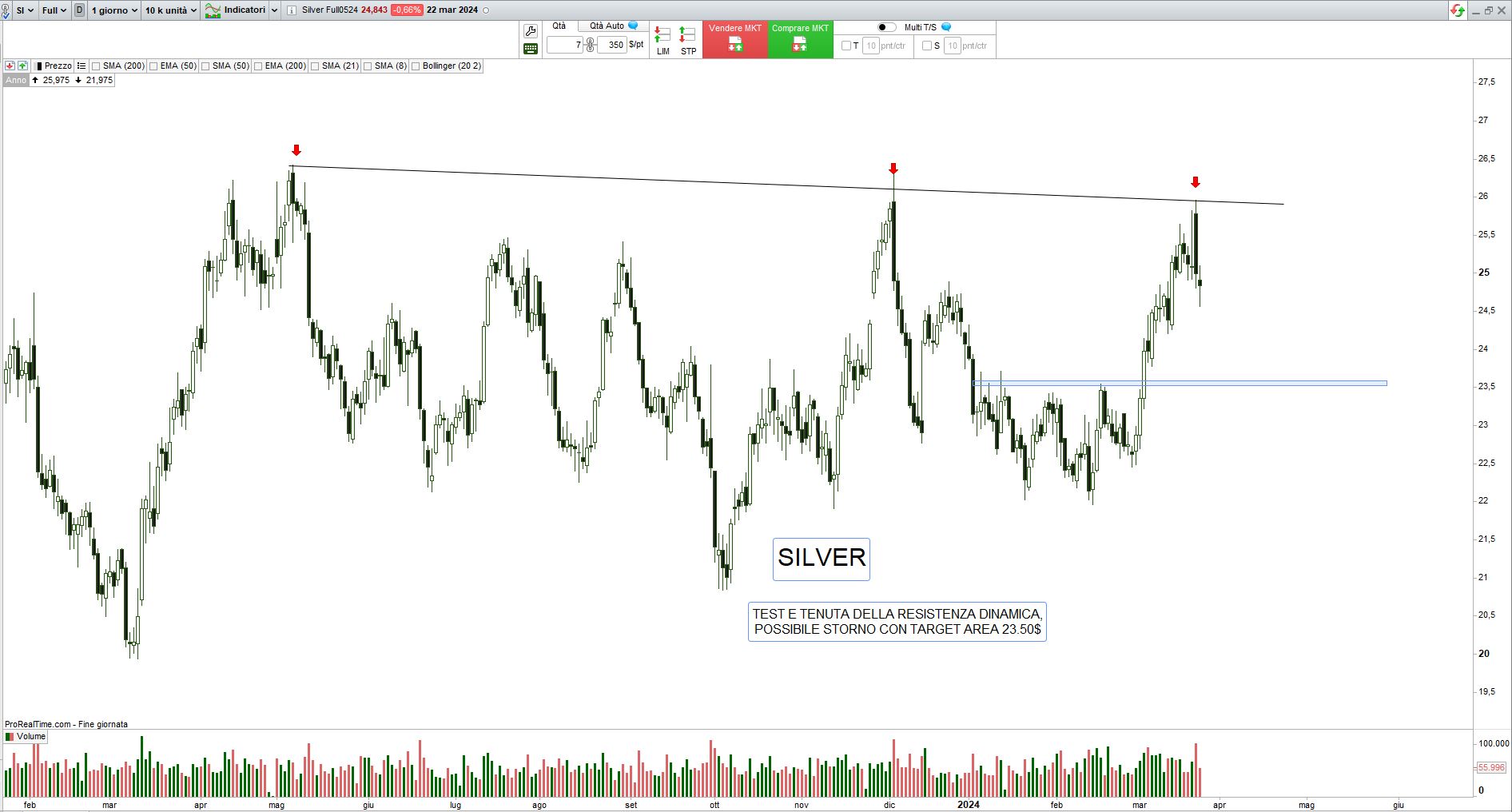This screenshot has height=812, width=1512.
Task: Click the Anno high value 25,975
Action: [x=56, y=80]
